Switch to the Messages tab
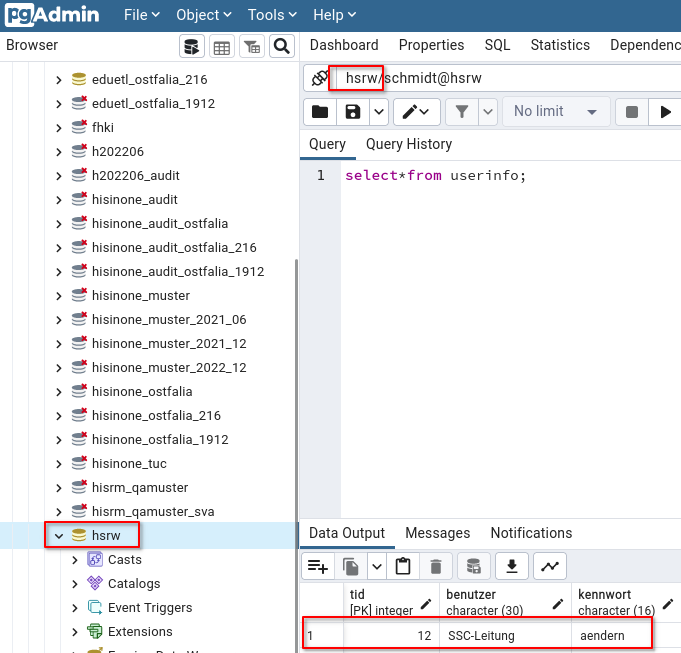Viewport: 681px width, 653px height. tap(437, 533)
